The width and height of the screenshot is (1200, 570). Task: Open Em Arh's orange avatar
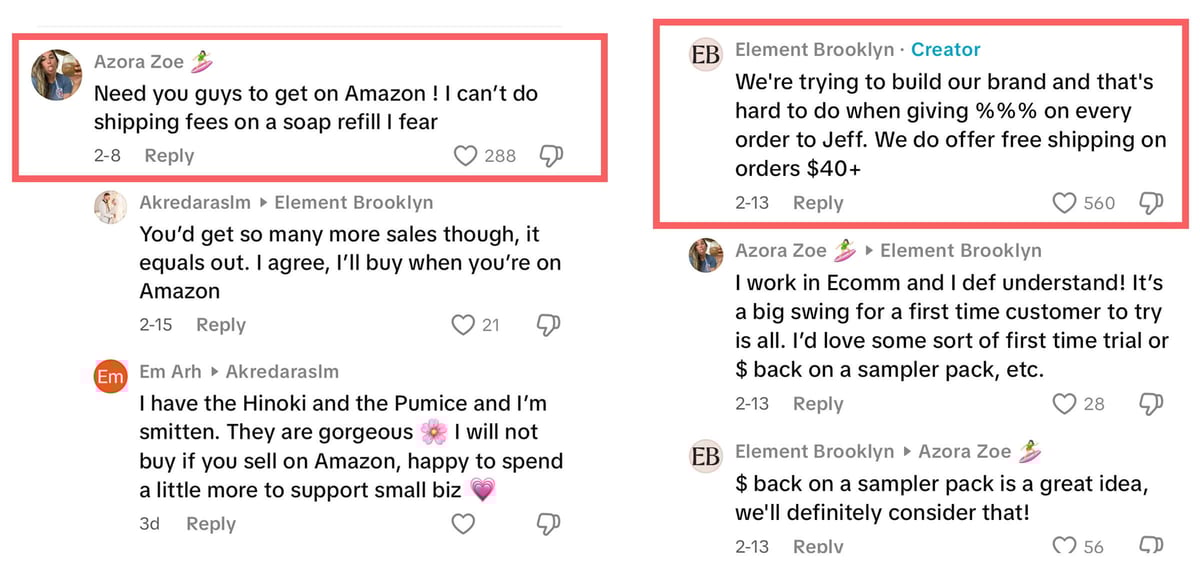pos(110,377)
